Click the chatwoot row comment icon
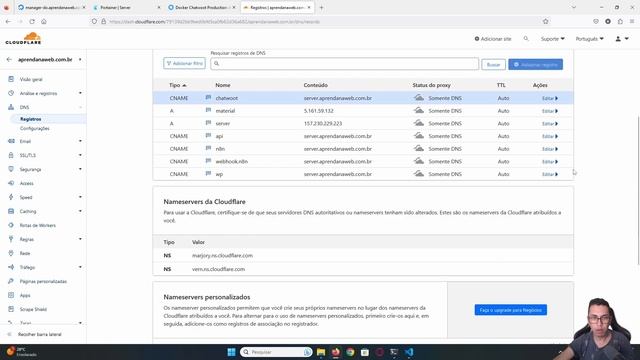 (x=208, y=98)
